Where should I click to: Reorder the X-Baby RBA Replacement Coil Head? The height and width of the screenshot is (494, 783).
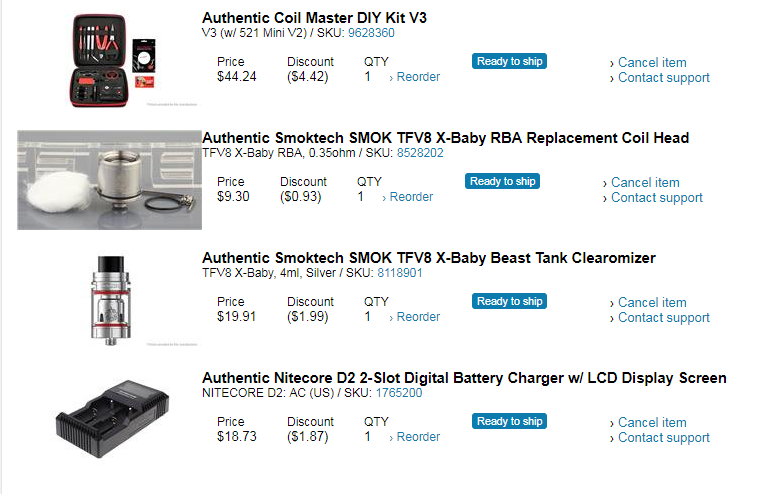click(411, 197)
